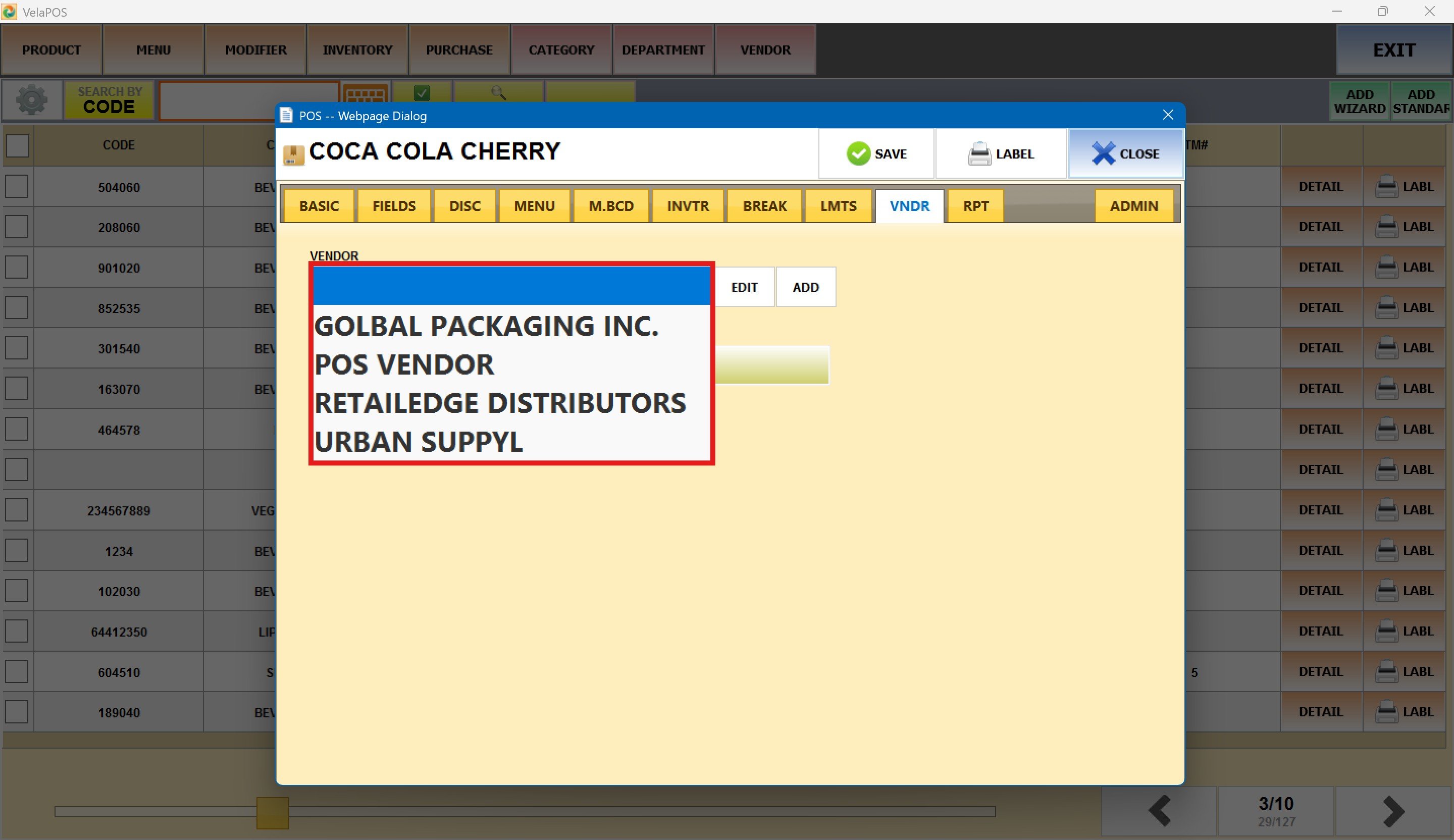
Task: Click the settings gear icon
Action: click(x=32, y=100)
